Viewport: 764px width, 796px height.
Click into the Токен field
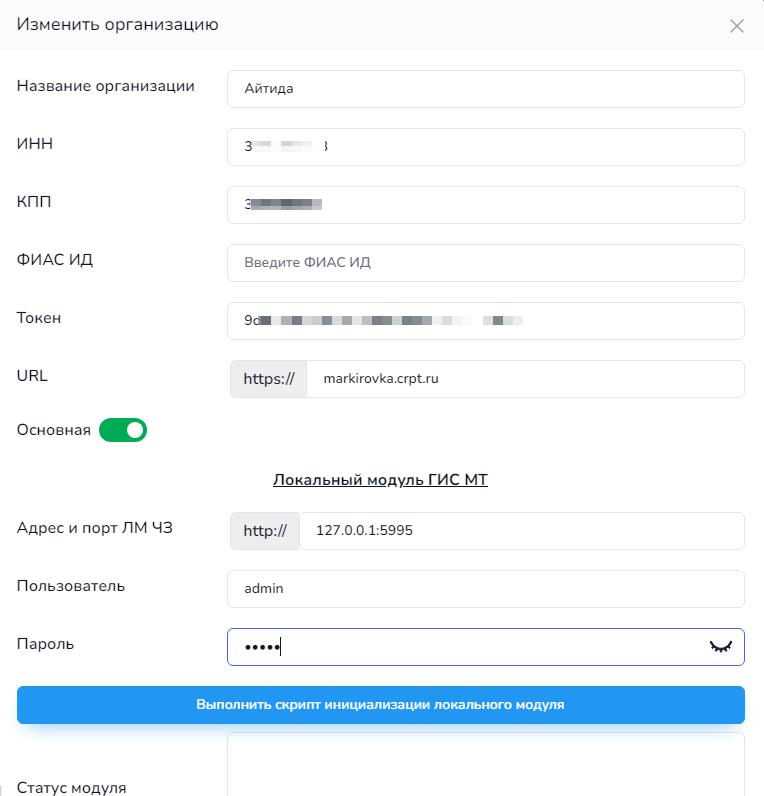click(x=486, y=321)
